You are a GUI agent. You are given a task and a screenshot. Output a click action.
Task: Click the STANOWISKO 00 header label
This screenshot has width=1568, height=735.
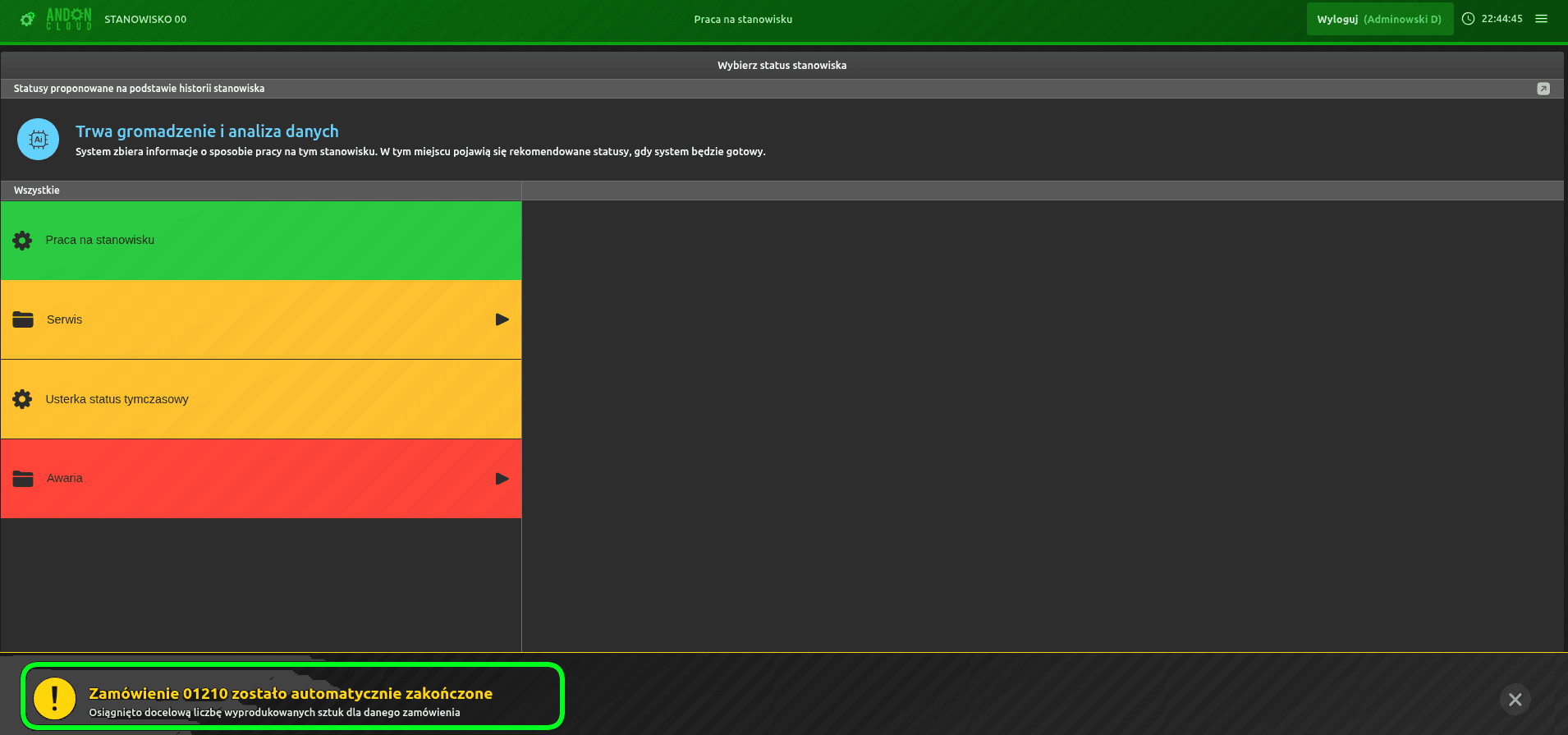[145, 20]
